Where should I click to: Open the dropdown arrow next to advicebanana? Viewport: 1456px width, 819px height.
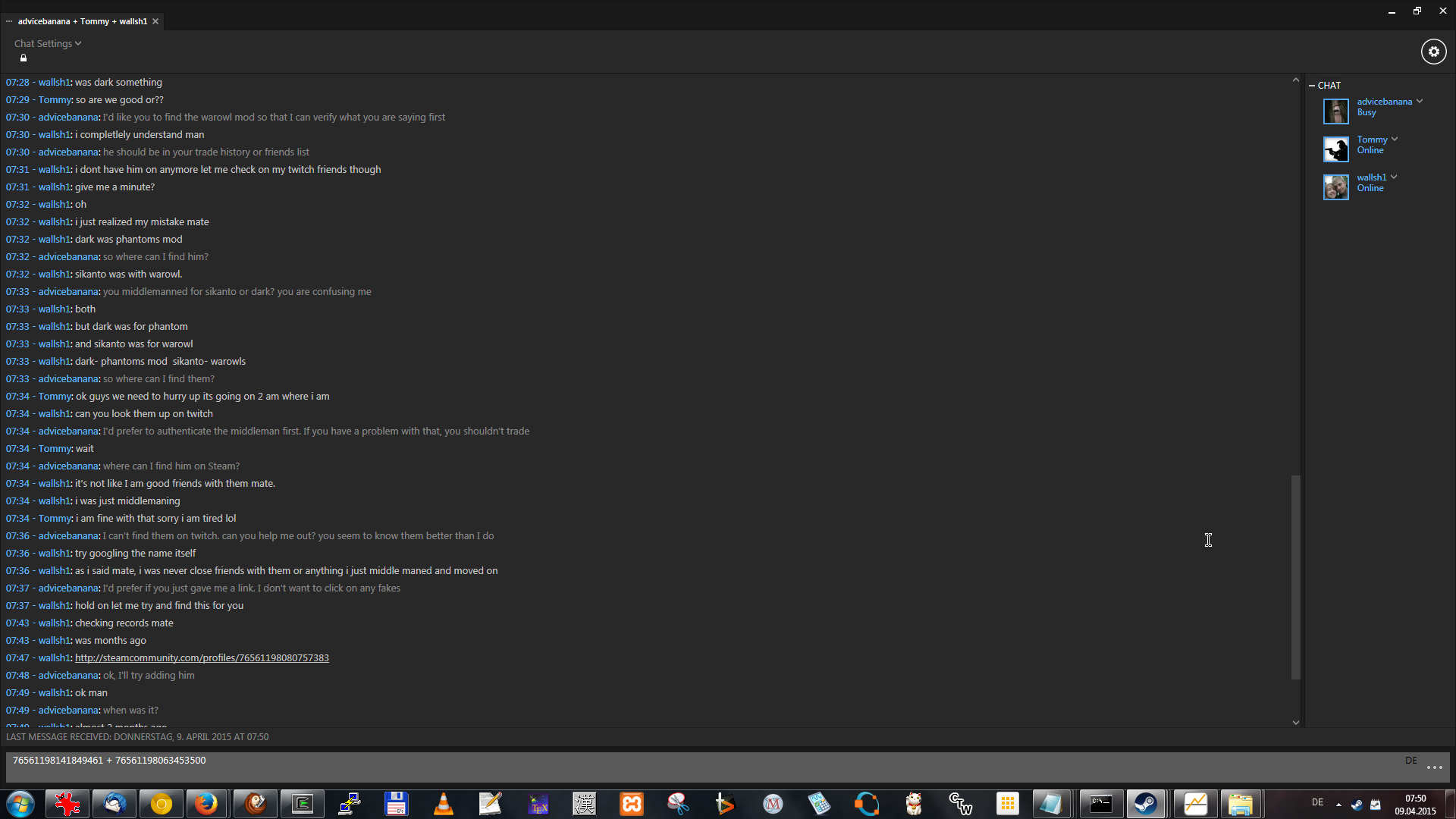1420,102
